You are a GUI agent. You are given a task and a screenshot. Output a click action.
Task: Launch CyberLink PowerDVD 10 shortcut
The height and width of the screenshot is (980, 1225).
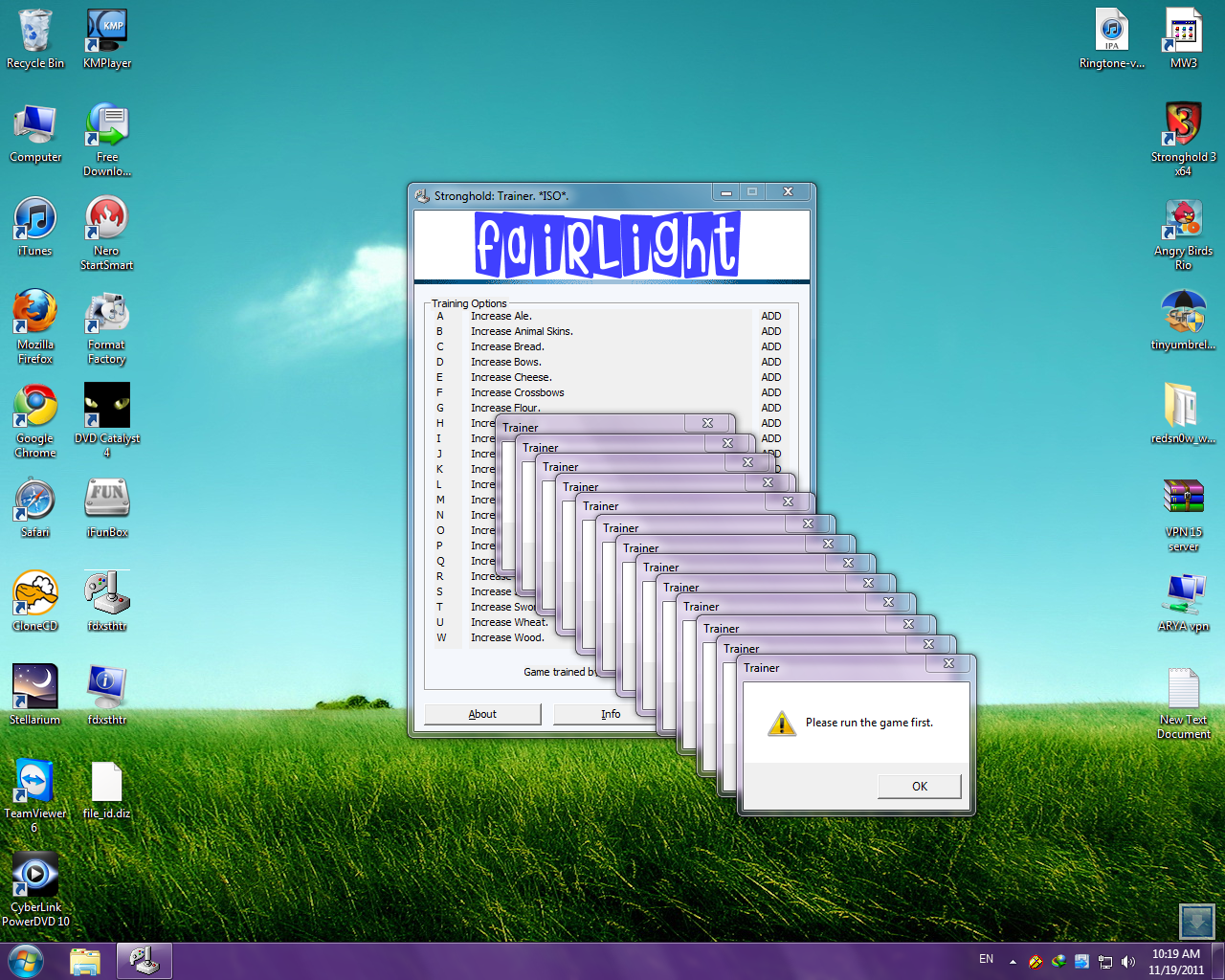point(35,890)
